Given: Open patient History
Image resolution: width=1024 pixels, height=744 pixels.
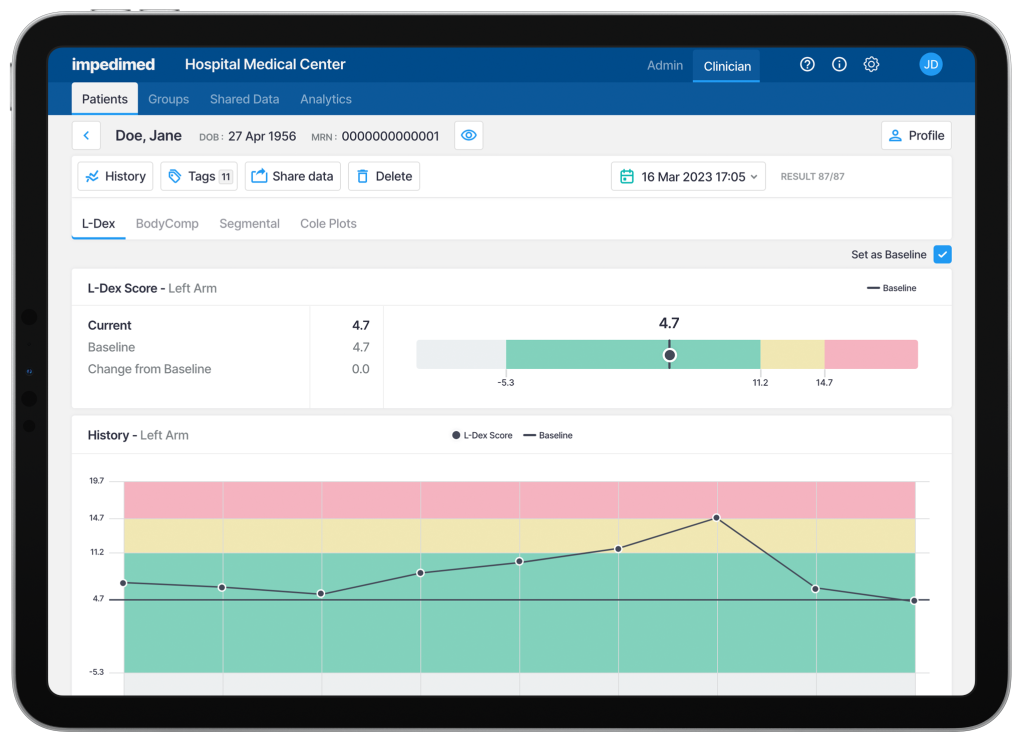Looking at the screenshot, I should coord(115,176).
